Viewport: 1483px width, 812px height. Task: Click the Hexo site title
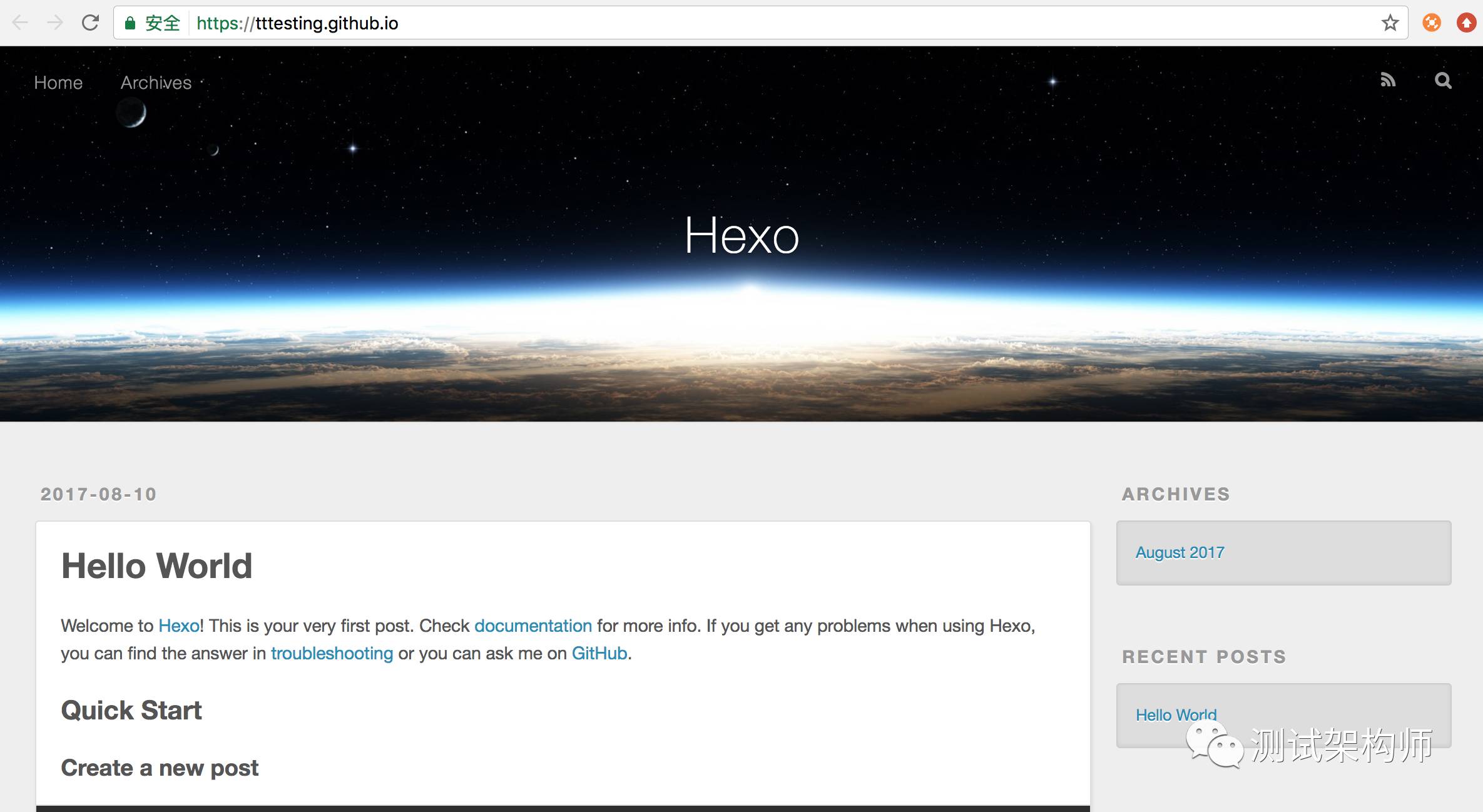[741, 236]
